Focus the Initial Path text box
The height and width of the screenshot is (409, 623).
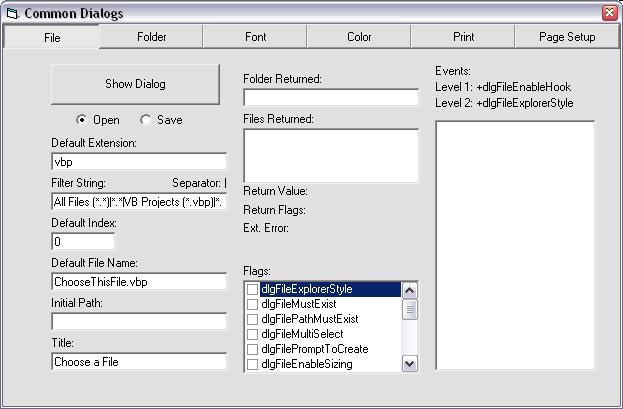click(x=139, y=322)
